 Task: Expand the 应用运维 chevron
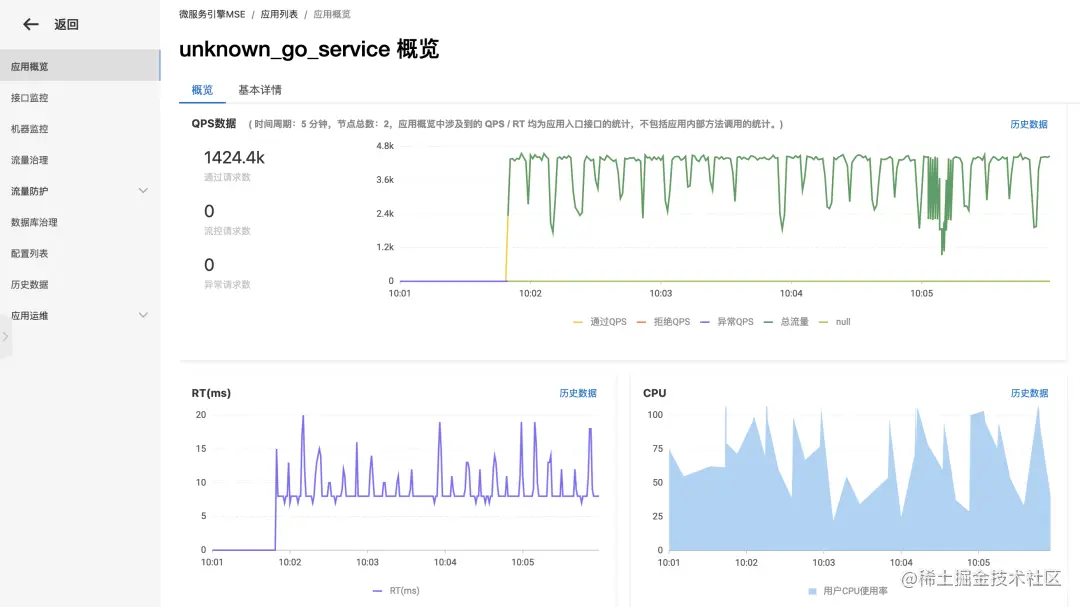pyautogui.click(x=143, y=316)
